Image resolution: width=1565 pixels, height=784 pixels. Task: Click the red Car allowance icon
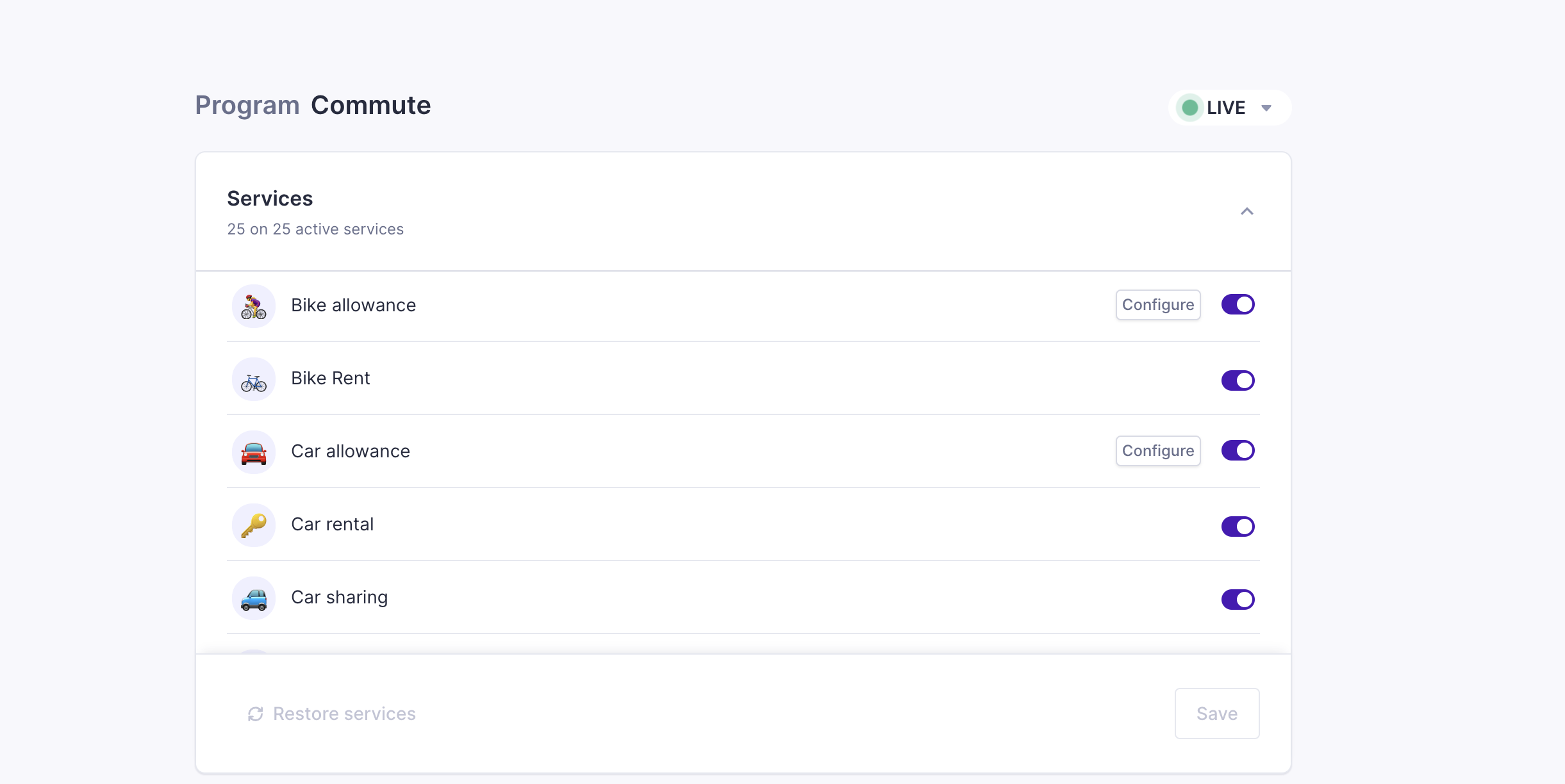click(254, 453)
